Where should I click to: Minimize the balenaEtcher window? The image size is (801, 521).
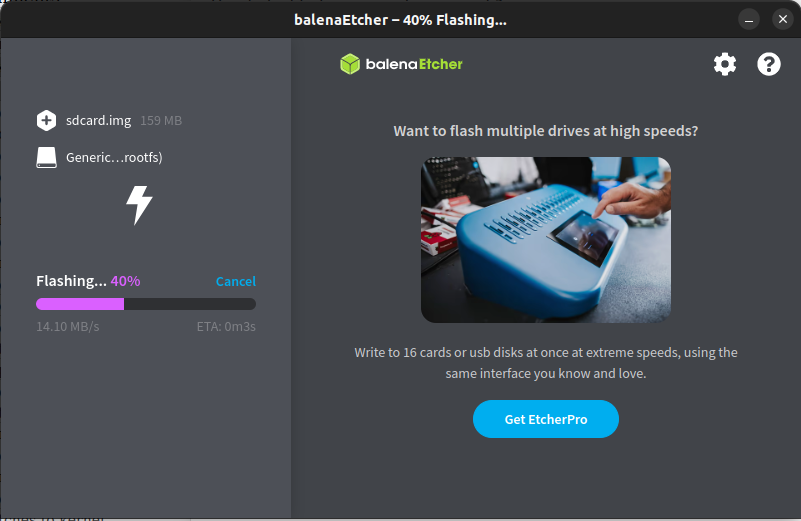pyautogui.click(x=748, y=20)
